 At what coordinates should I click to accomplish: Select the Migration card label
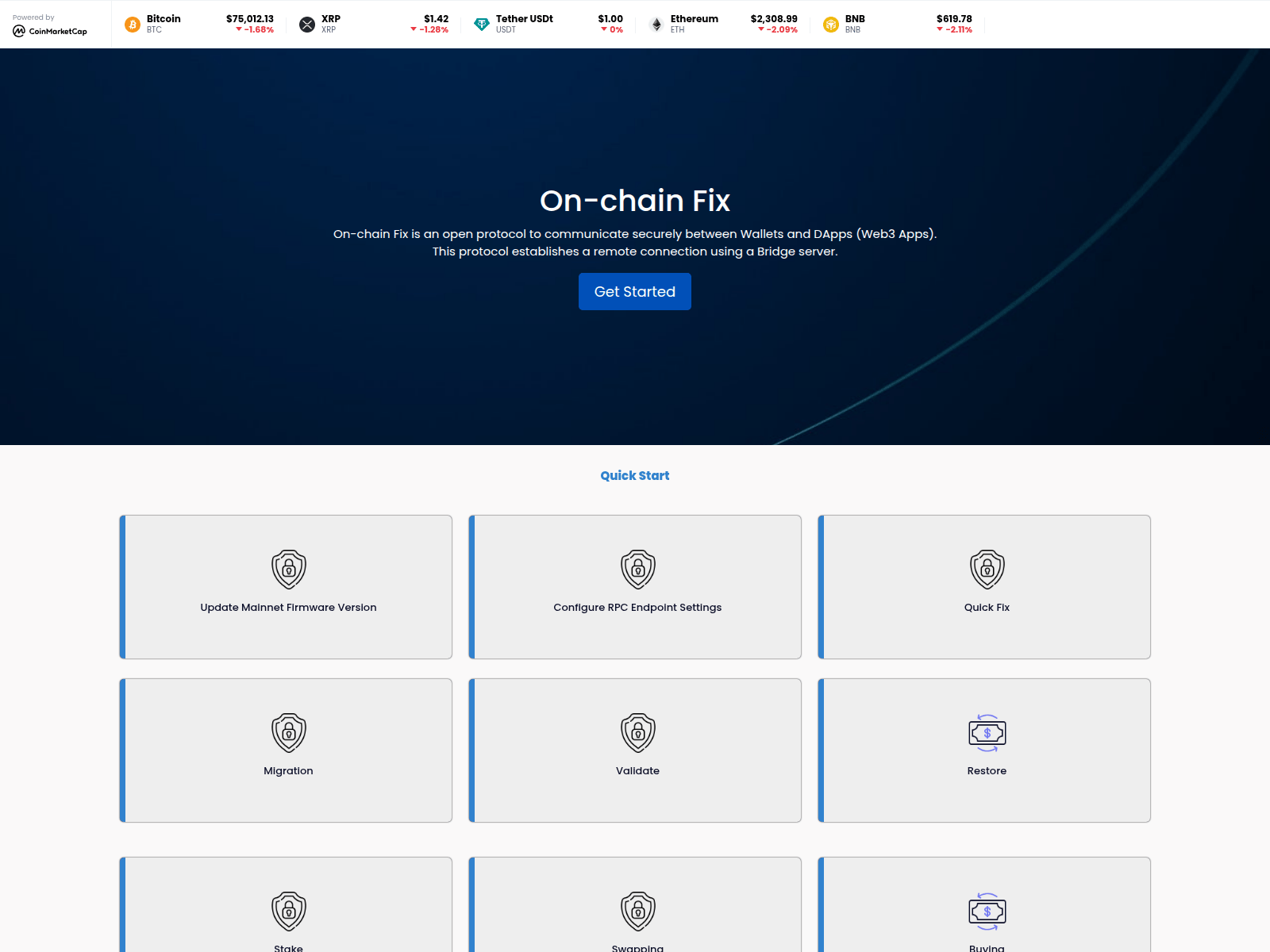click(288, 770)
